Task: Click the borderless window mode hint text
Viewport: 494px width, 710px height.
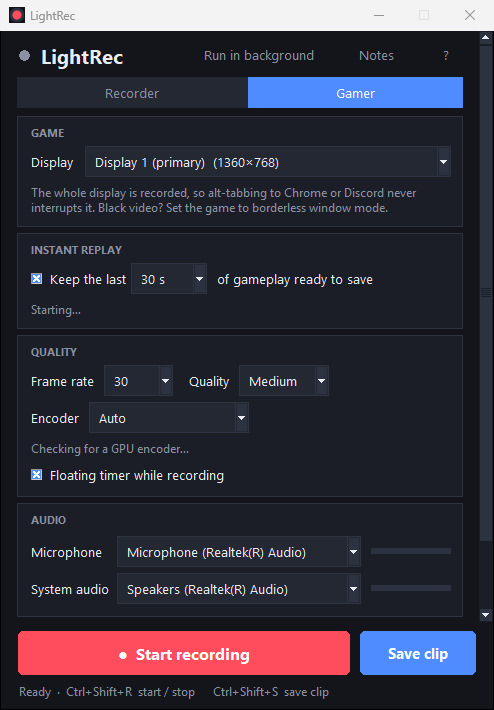Action: point(224,201)
